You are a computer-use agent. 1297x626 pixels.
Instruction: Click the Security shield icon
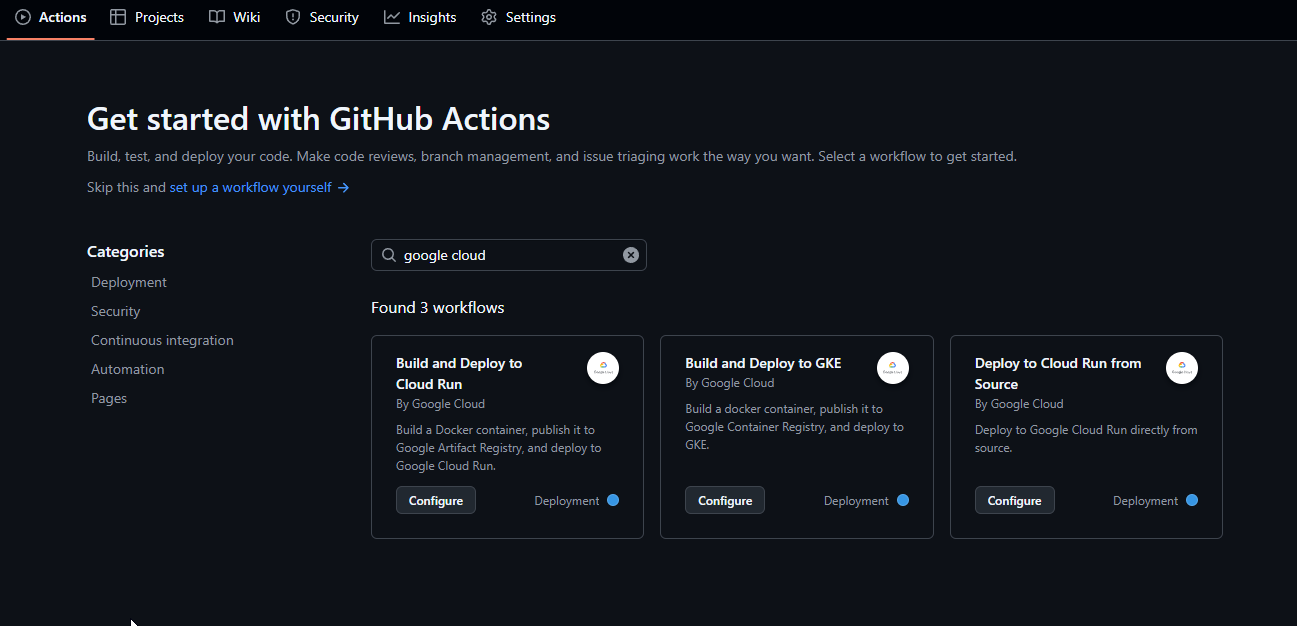pos(293,17)
